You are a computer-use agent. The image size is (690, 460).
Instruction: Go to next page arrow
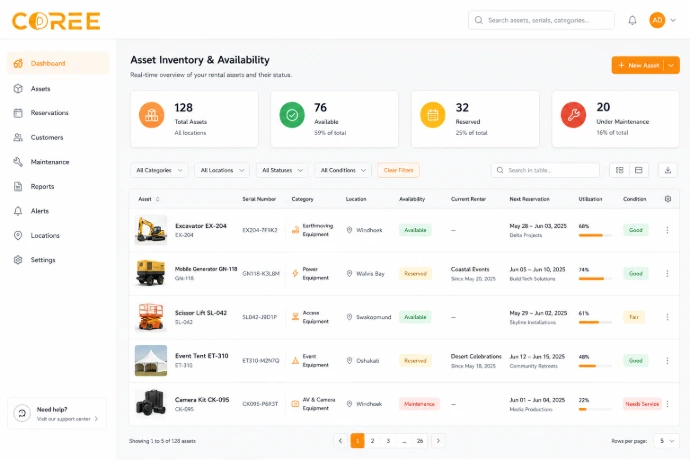438,441
